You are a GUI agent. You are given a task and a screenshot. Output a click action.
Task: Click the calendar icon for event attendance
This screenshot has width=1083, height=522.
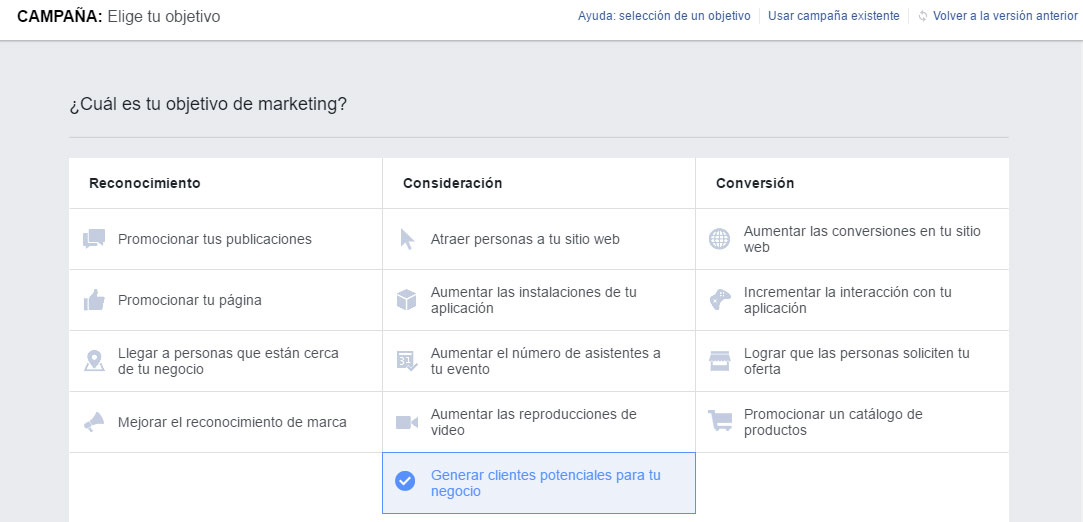pyautogui.click(x=407, y=360)
